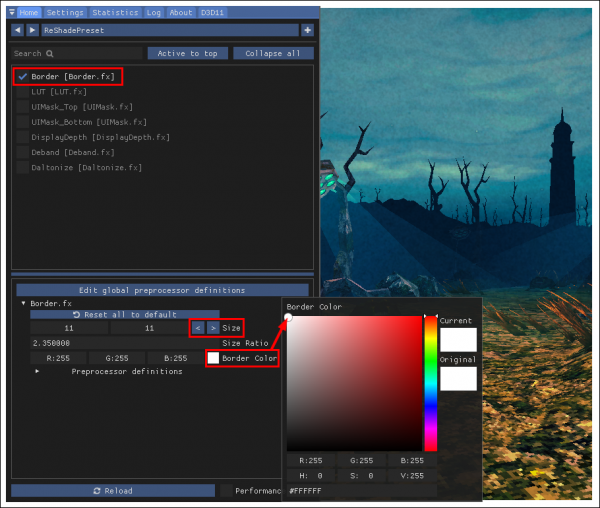Image resolution: width=600 pixels, height=508 pixels.
Task: Enable the Deband [Deband.fx] effect
Action: pyautogui.click(x=23, y=152)
